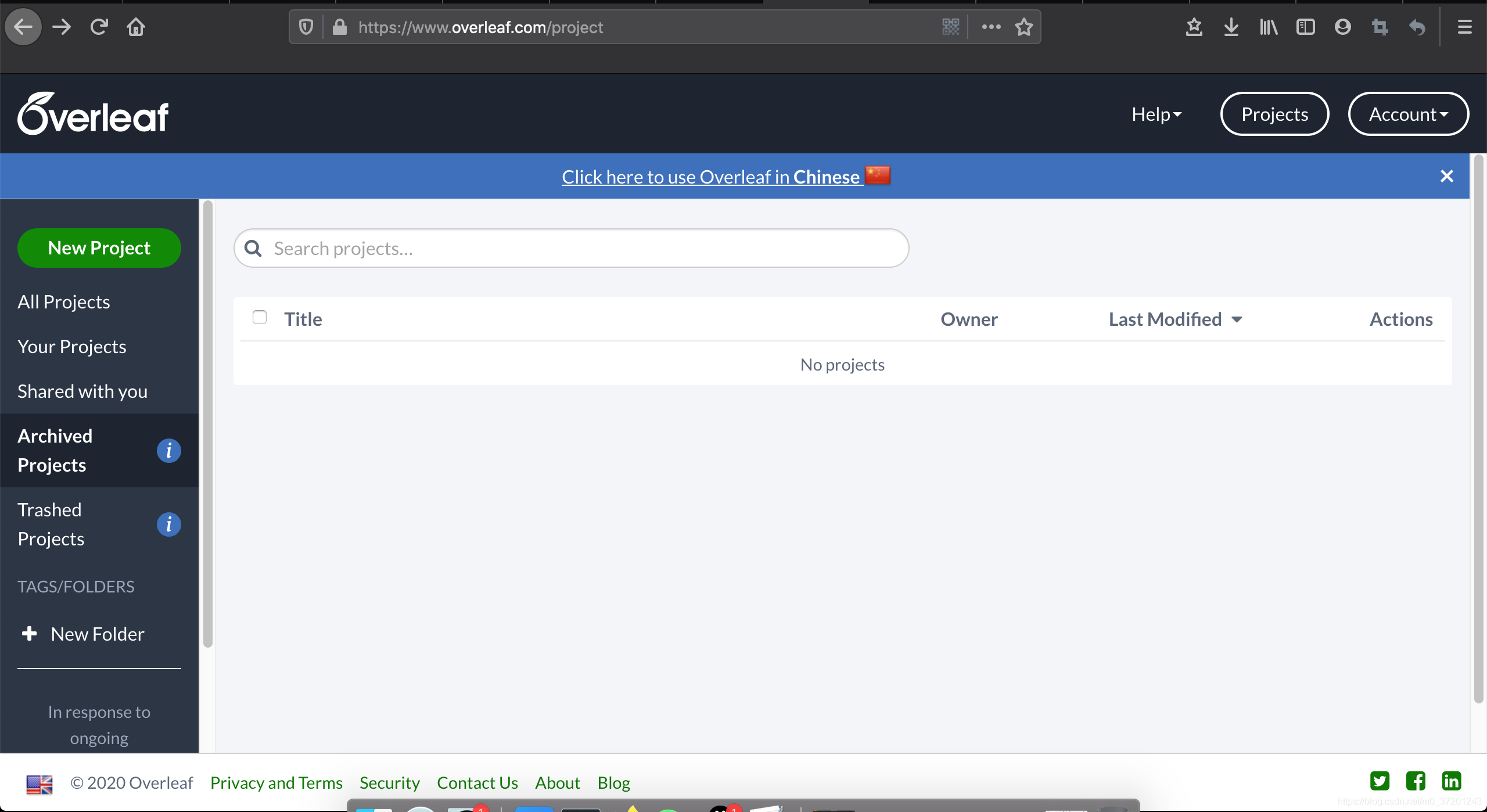Dismiss the Chinese language banner

pos(1446,176)
